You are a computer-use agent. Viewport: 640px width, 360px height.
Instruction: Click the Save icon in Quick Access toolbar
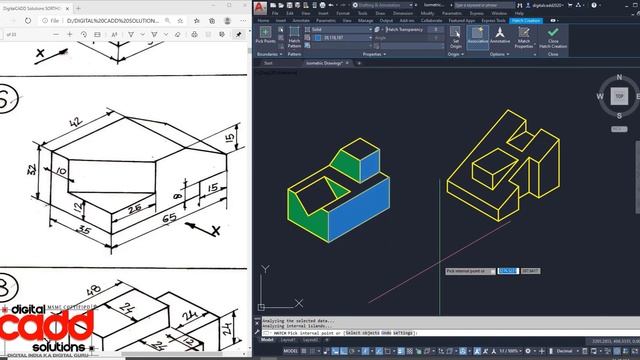(289, 5)
